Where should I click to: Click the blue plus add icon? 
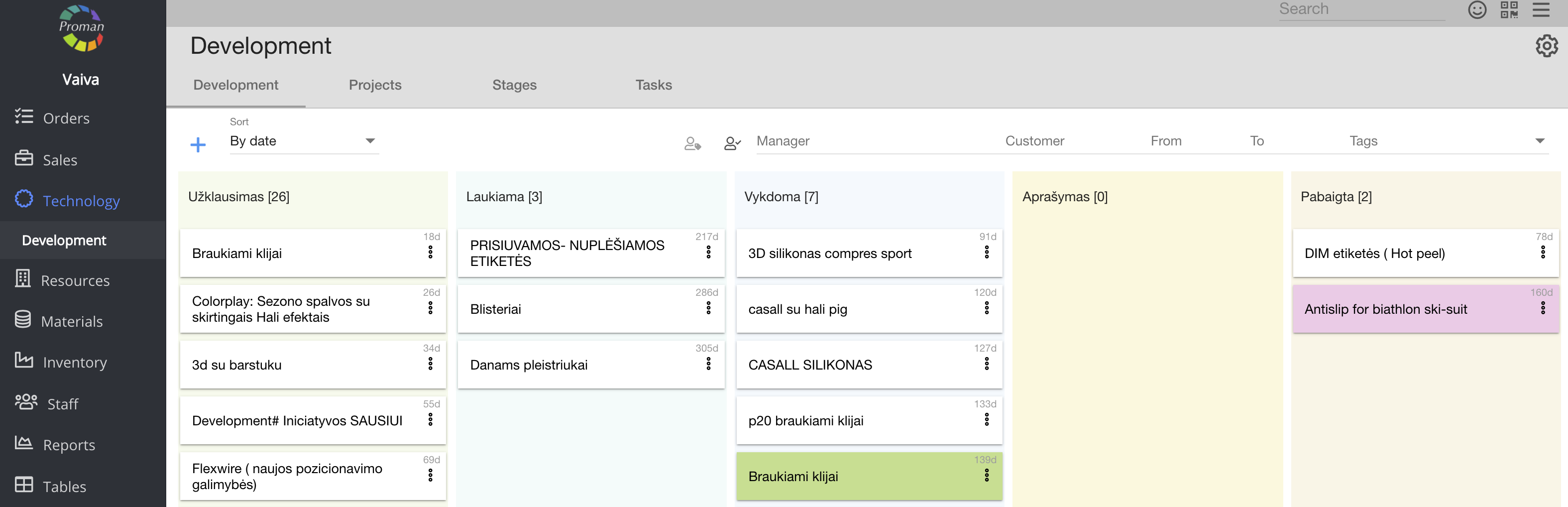[198, 144]
